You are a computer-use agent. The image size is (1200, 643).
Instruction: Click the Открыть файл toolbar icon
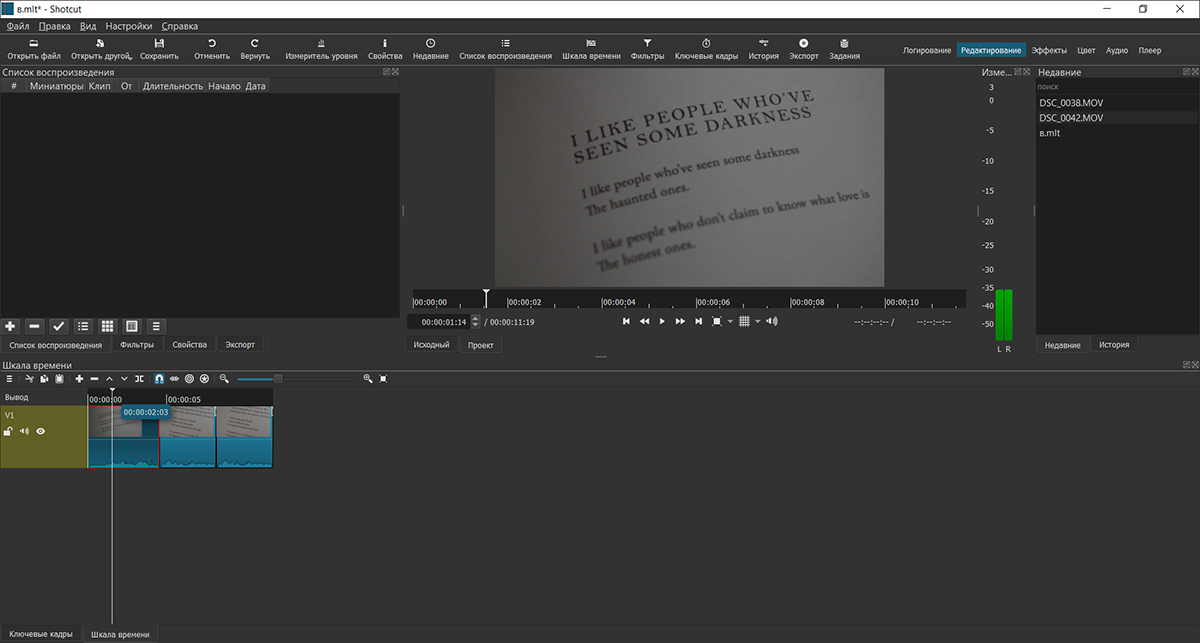tap(34, 49)
